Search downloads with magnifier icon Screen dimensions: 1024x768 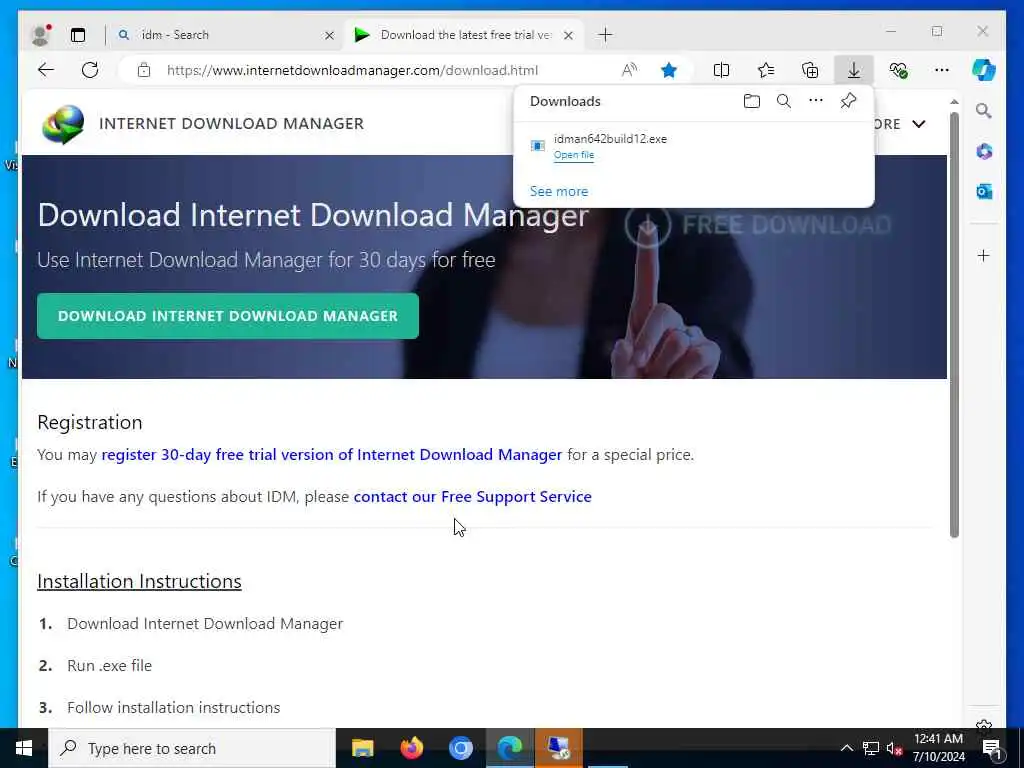click(784, 101)
